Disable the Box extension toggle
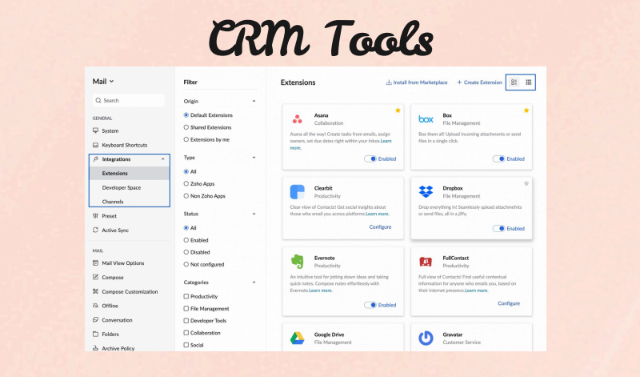Viewport: 640px width, 377px height. [x=499, y=159]
